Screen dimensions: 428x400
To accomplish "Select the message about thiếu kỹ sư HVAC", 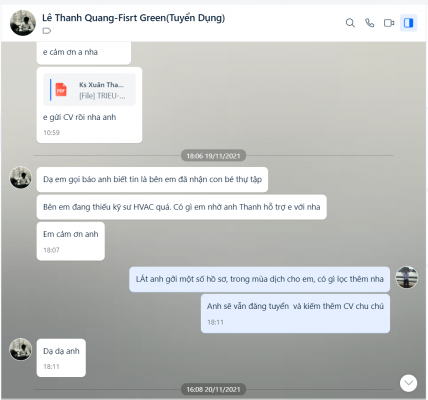I will 182,207.
